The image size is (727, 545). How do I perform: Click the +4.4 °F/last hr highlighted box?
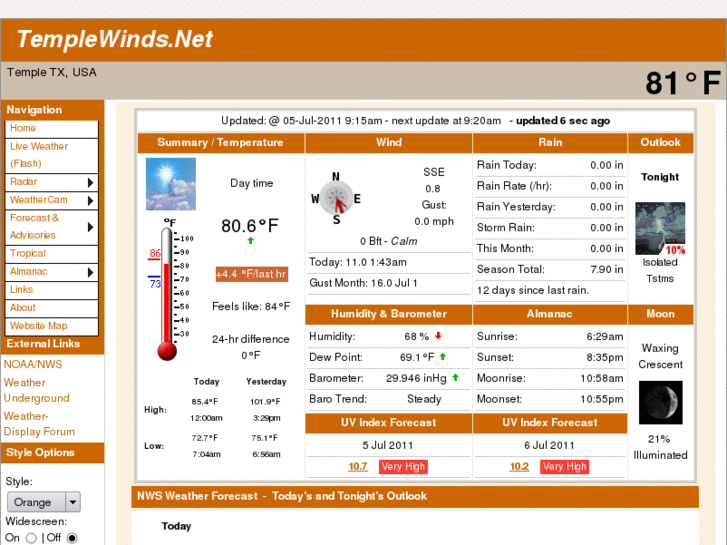(251, 274)
